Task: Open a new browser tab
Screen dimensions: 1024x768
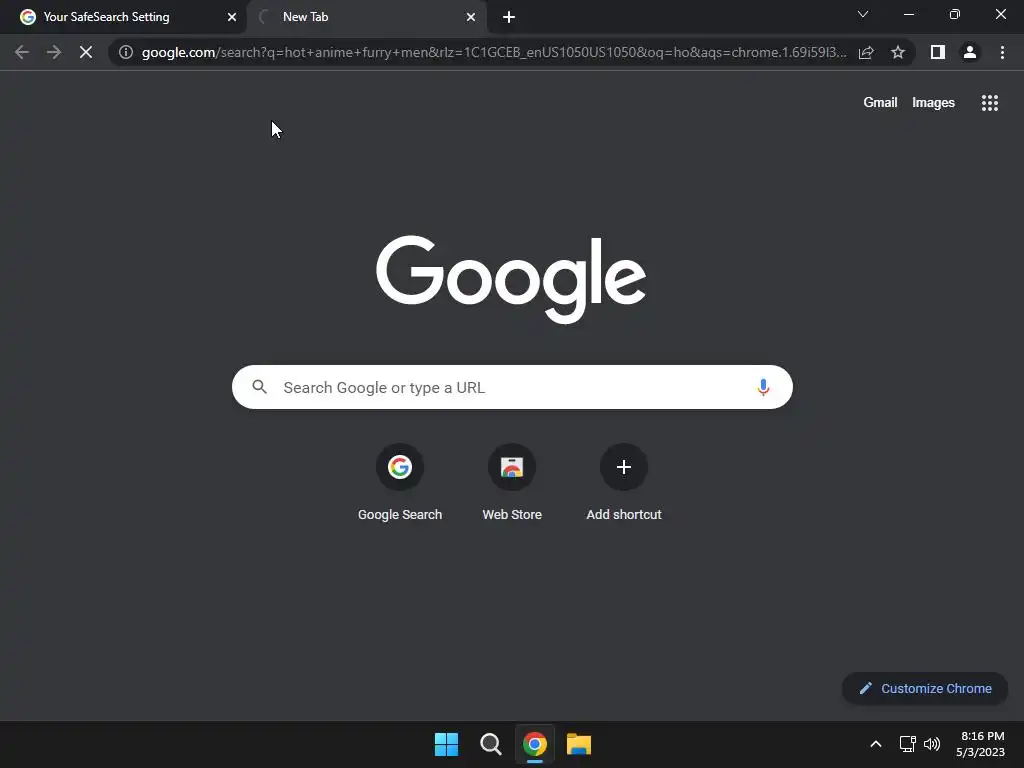Action: click(509, 18)
